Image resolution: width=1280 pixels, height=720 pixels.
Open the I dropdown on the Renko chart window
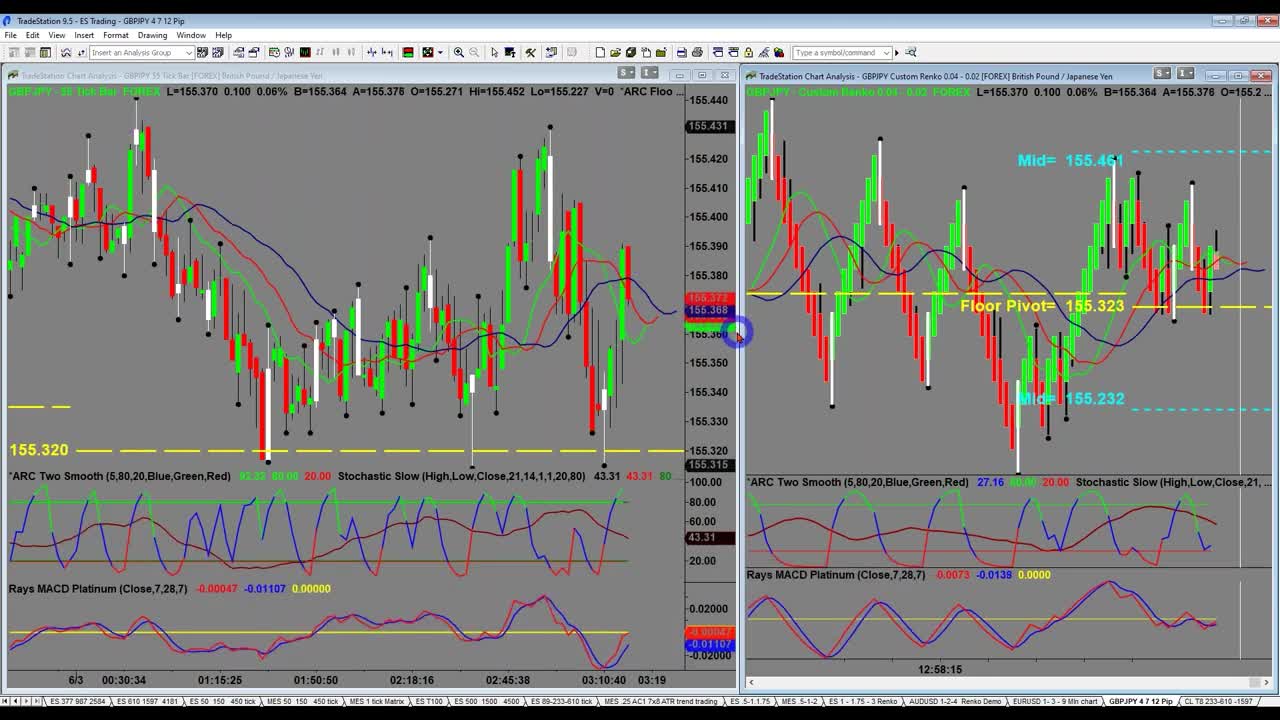coord(1186,73)
